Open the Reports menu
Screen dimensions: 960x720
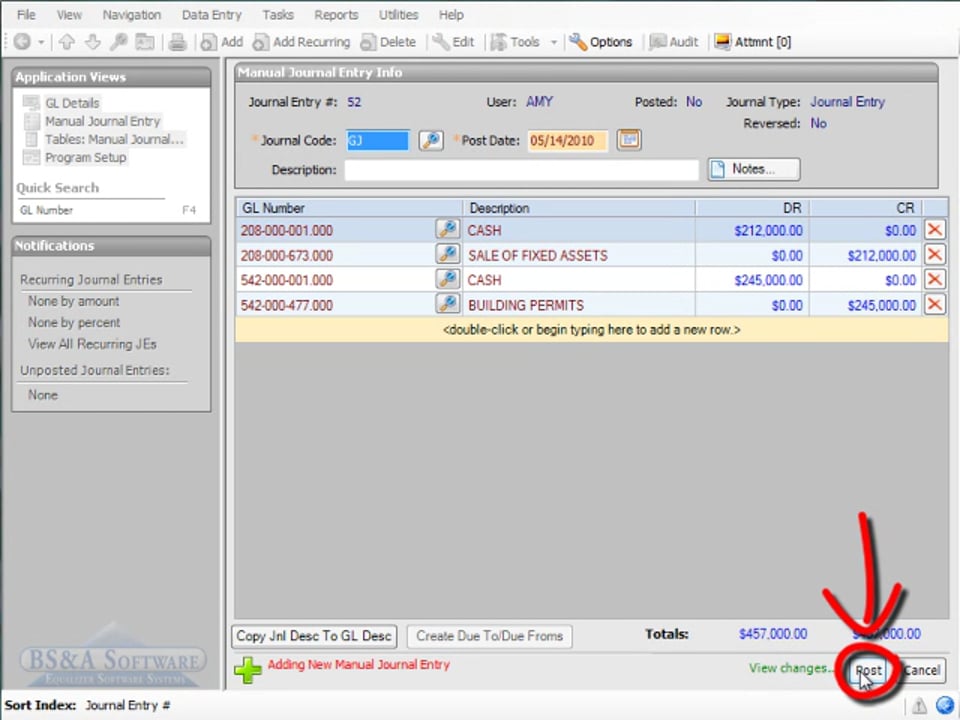tap(336, 15)
